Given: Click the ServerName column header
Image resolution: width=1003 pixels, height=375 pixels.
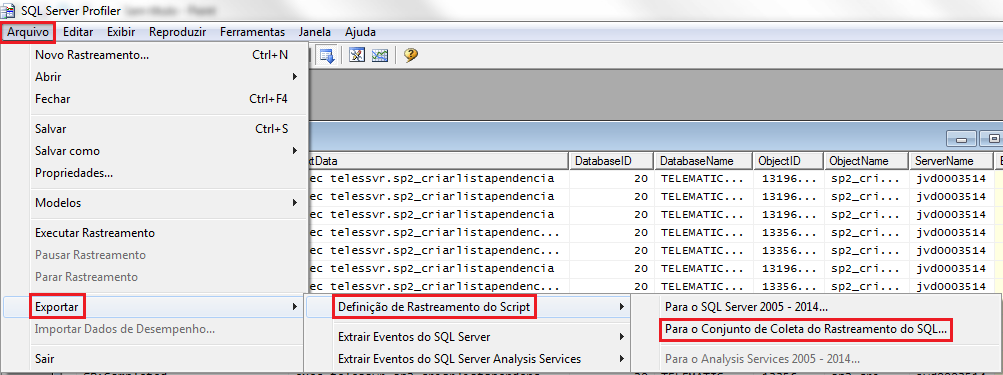Looking at the screenshot, I should [x=950, y=161].
